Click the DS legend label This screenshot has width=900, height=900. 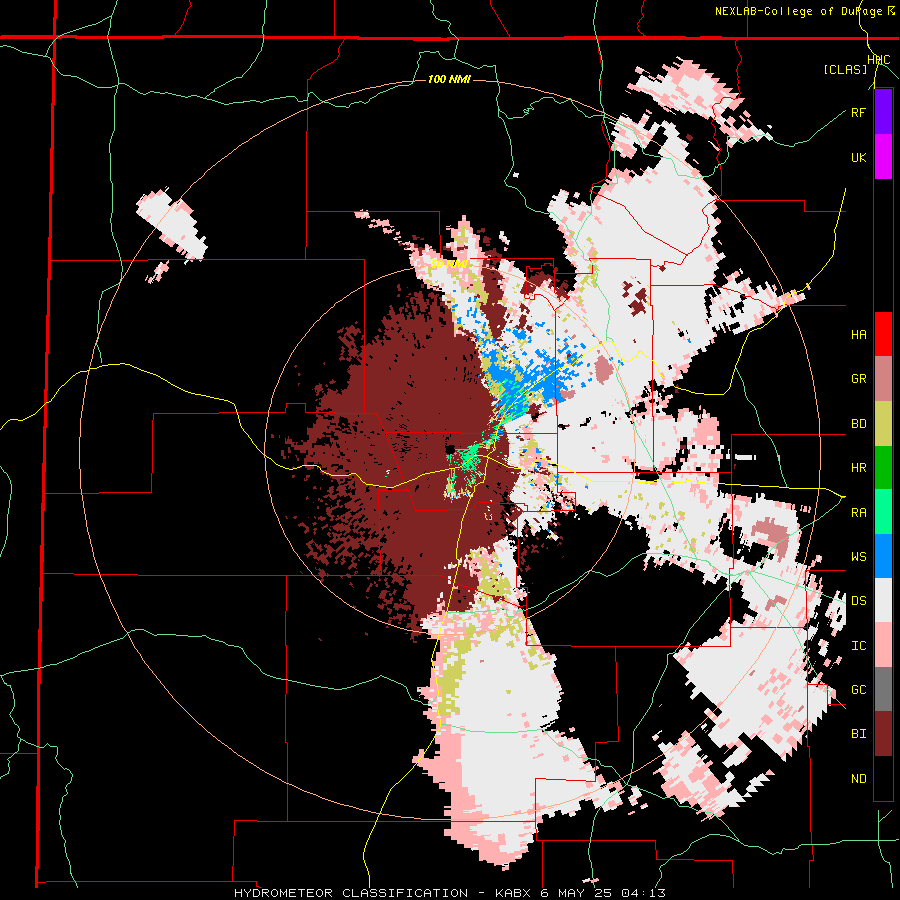coord(859,601)
